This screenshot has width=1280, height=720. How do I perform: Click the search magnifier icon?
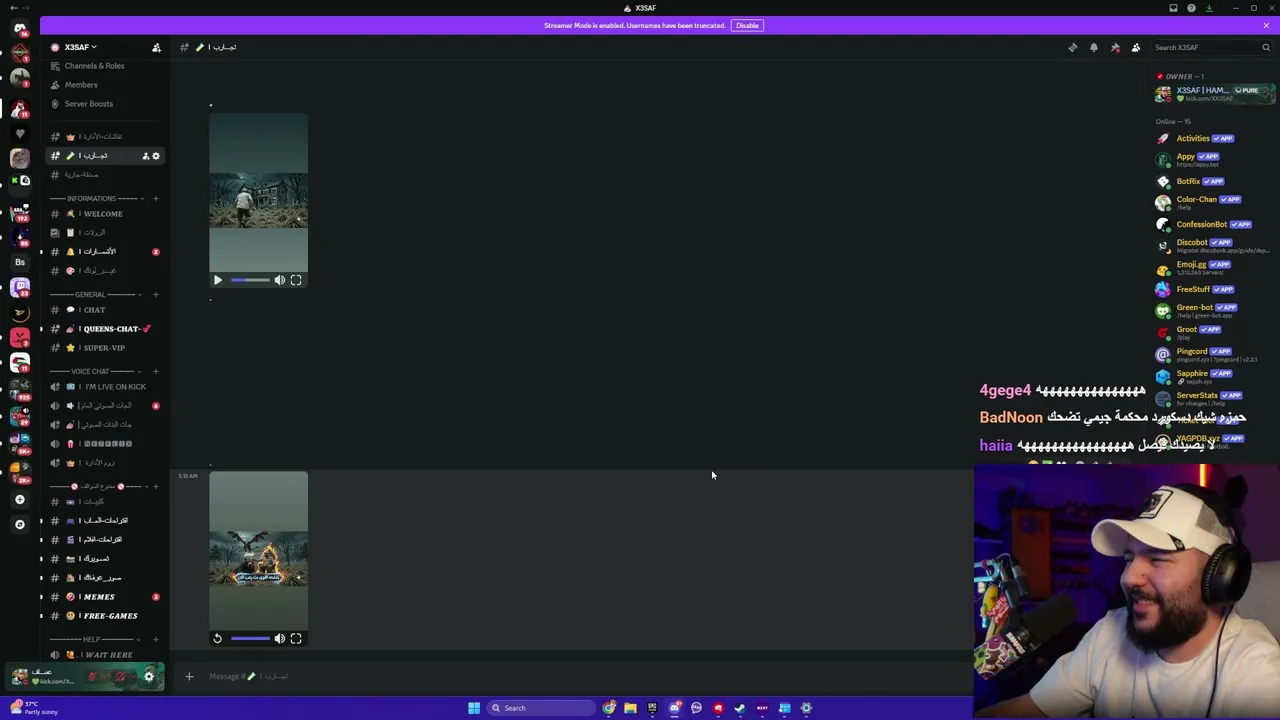(1266, 47)
